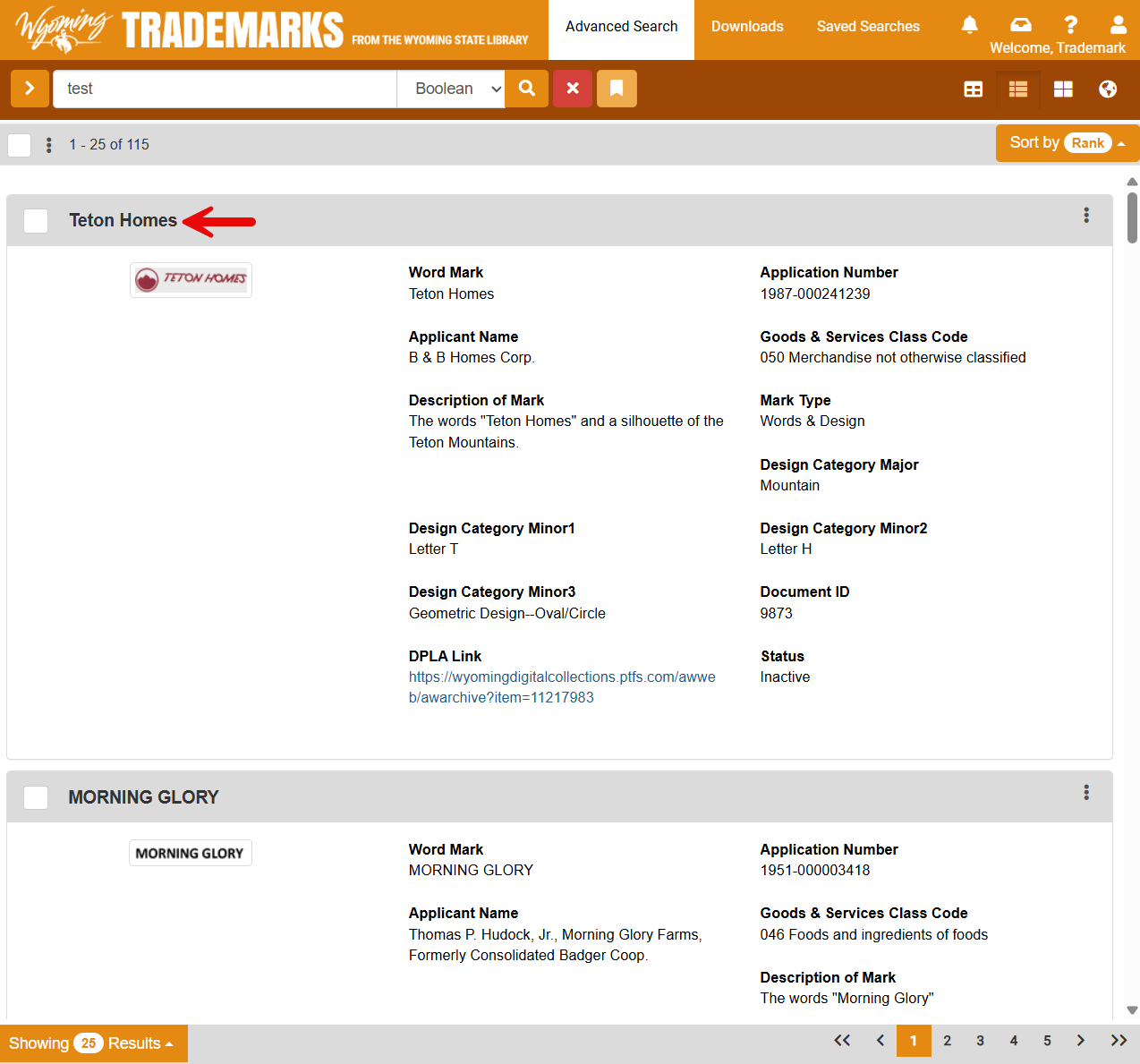The width and height of the screenshot is (1140, 1064).
Task: Expand the side panel arrow button
Action: pyautogui.click(x=30, y=89)
